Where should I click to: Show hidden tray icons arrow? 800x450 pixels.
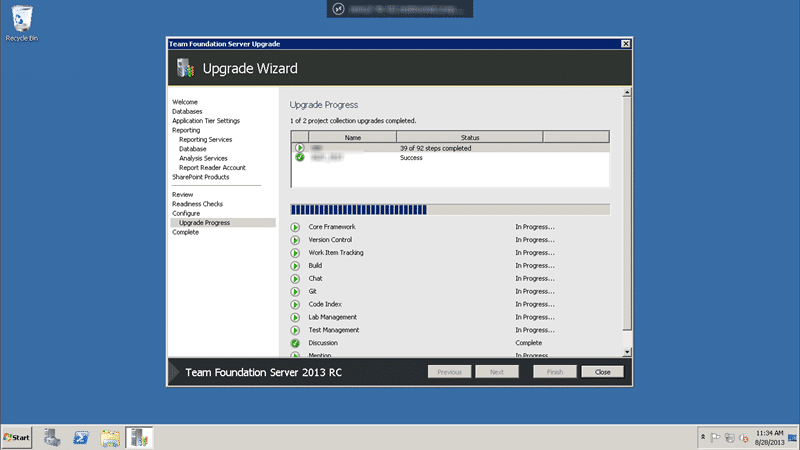(703, 437)
